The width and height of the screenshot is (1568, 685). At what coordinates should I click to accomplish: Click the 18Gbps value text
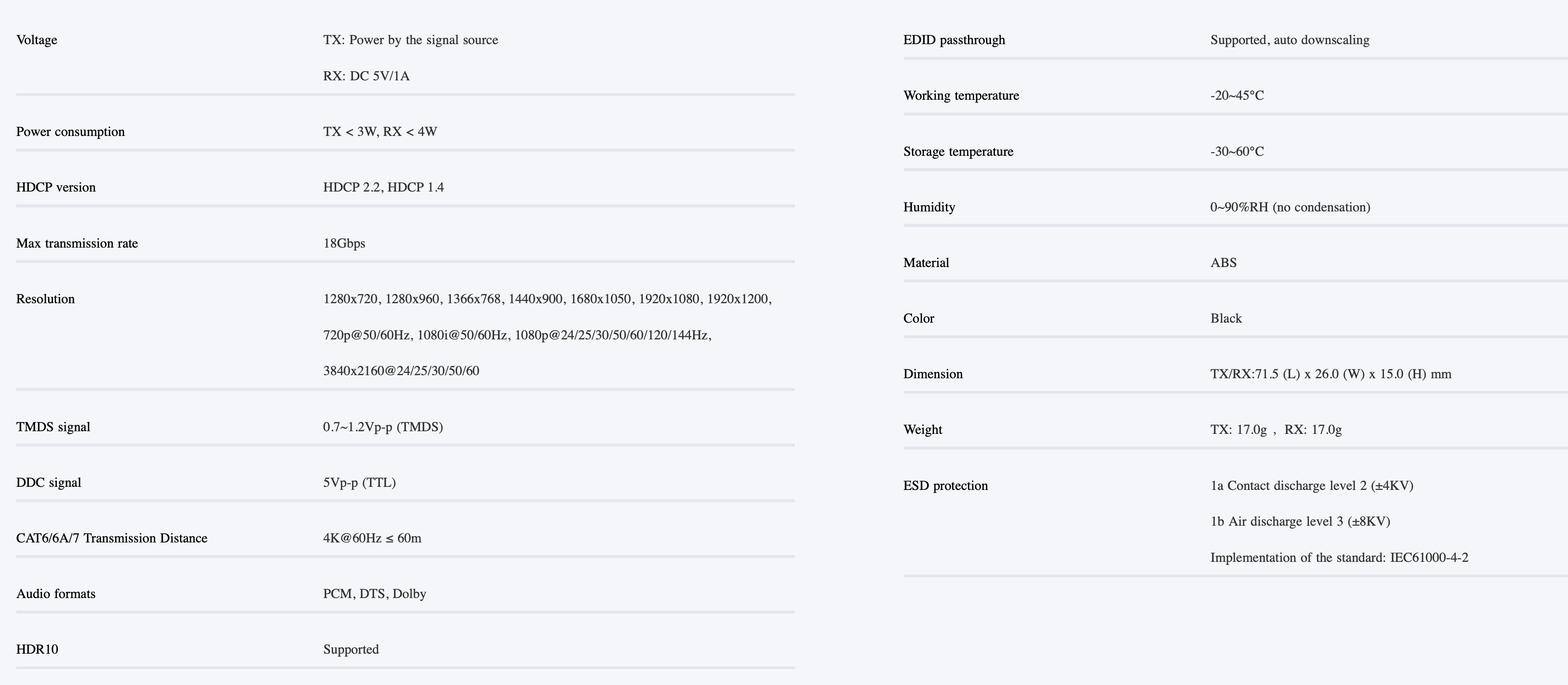[344, 244]
